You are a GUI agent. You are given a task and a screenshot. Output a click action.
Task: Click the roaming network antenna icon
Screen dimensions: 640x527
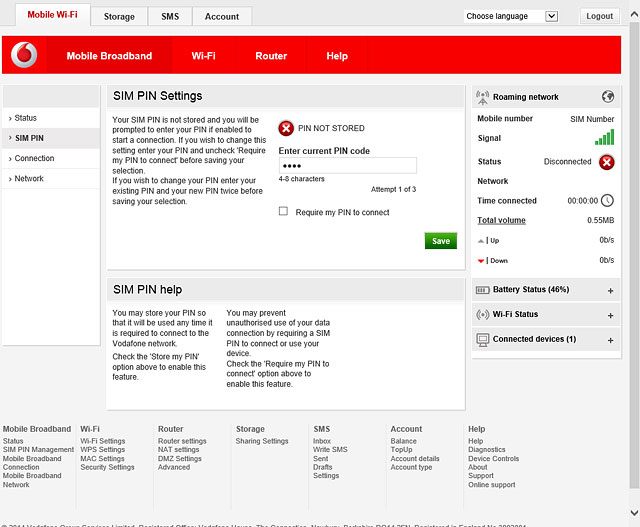pos(482,97)
